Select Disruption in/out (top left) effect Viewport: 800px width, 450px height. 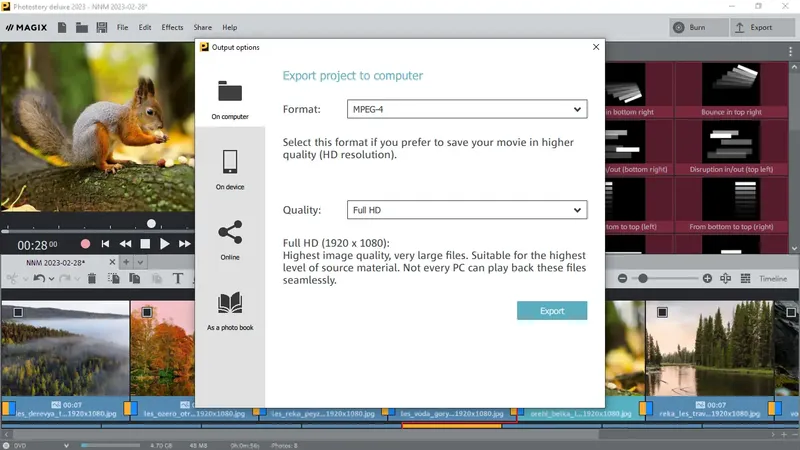tap(731, 148)
